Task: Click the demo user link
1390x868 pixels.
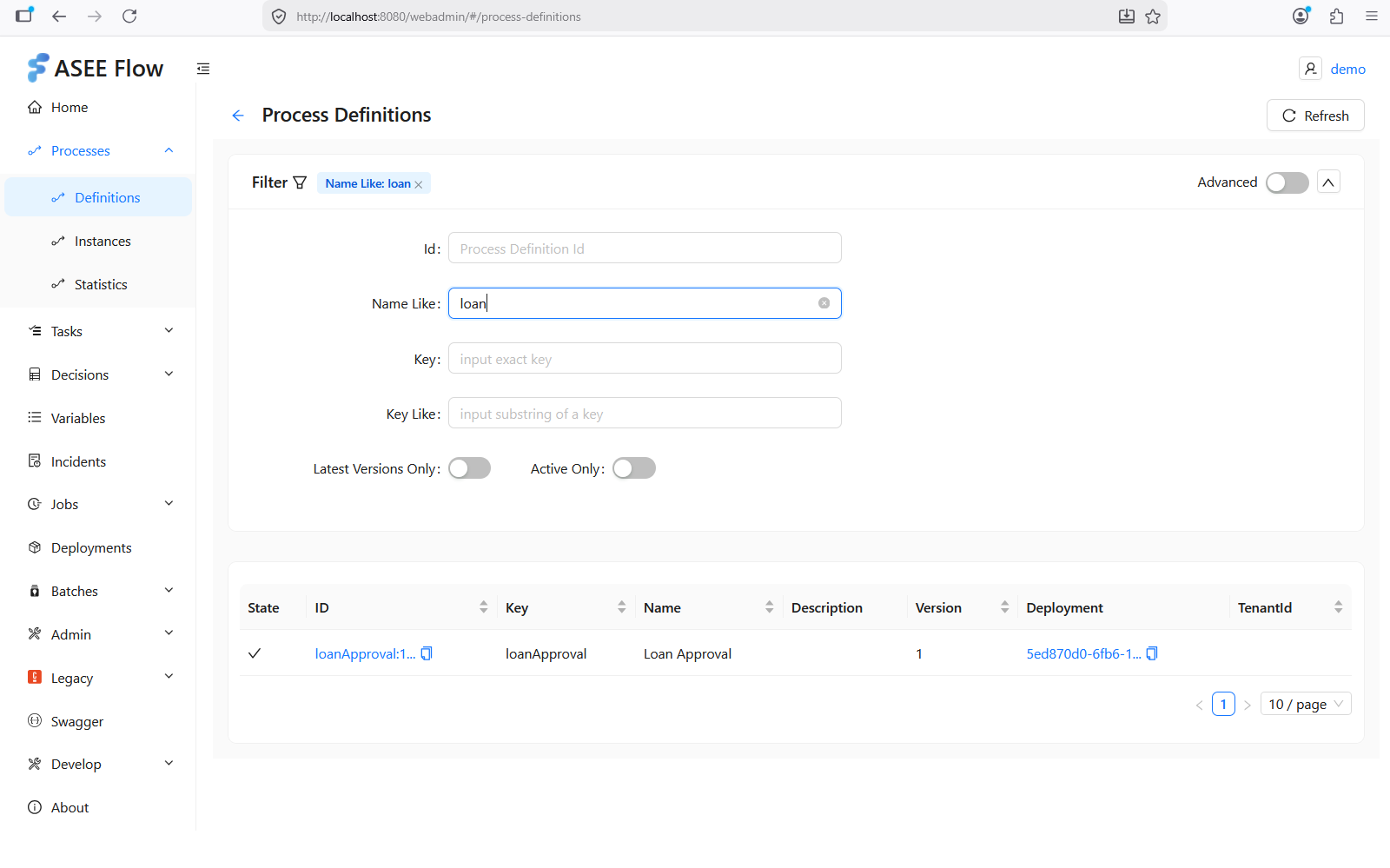Action: click(1347, 69)
